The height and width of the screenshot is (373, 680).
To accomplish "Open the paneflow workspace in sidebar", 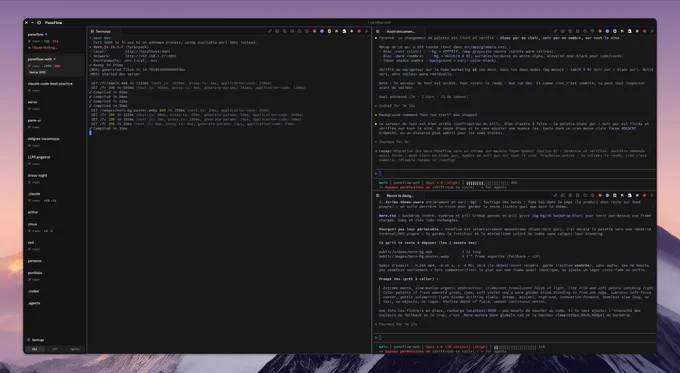I will click(36, 34).
